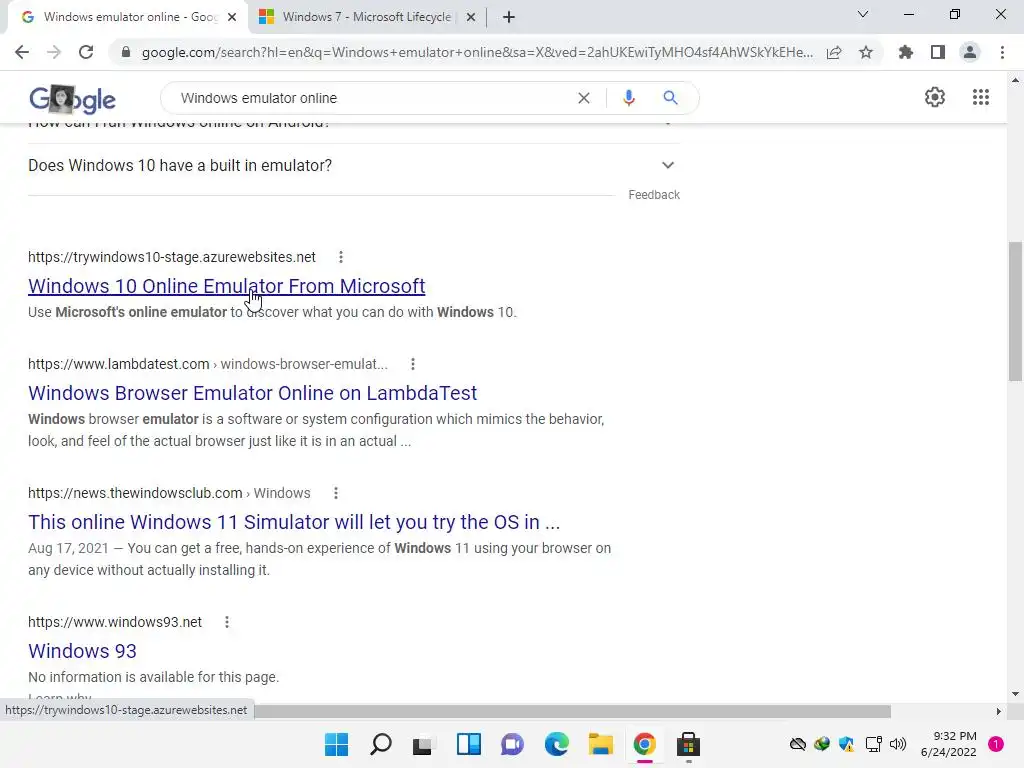Start voice search with microphone

[629, 98]
